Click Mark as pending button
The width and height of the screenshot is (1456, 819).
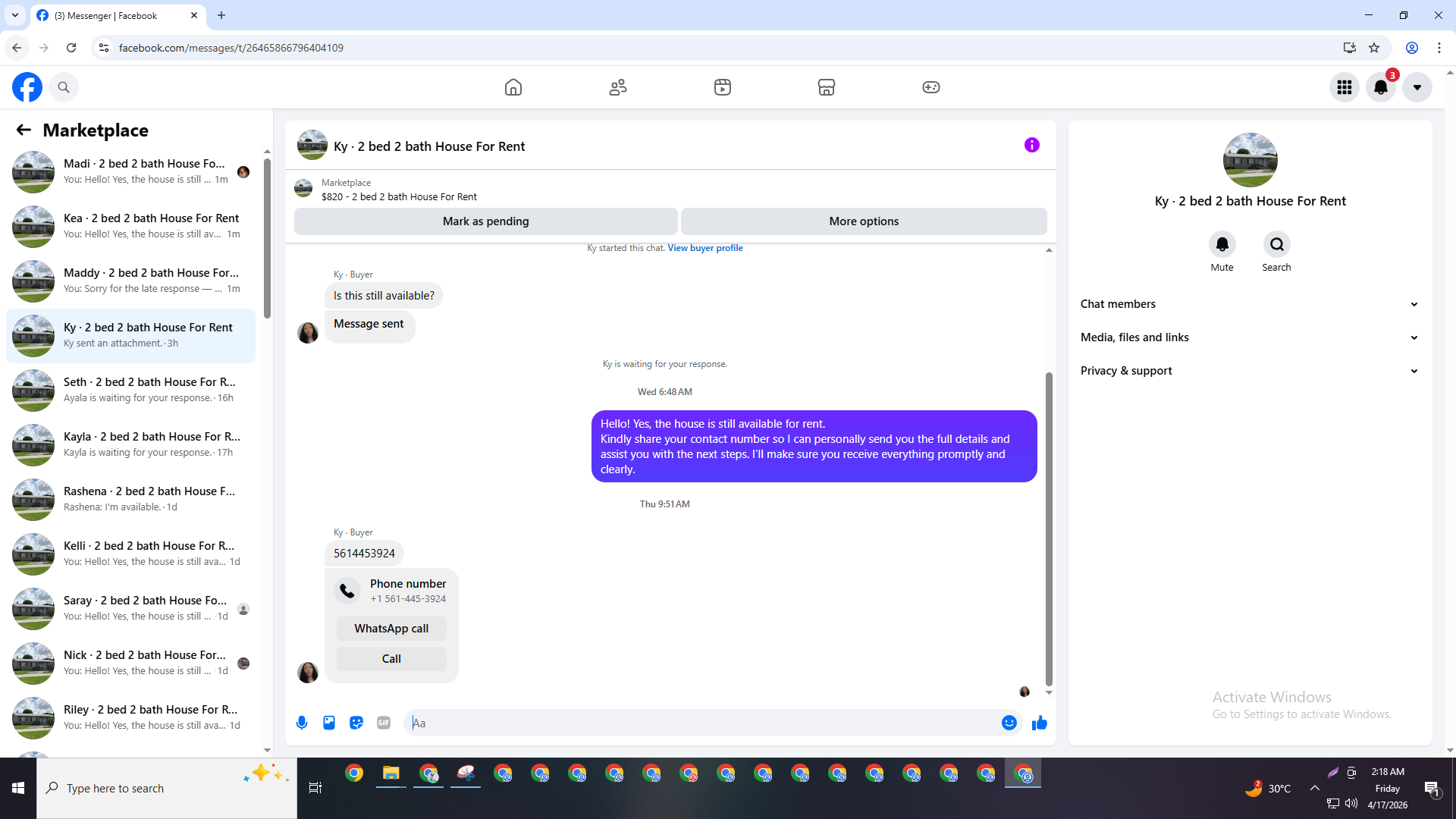click(486, 221)
